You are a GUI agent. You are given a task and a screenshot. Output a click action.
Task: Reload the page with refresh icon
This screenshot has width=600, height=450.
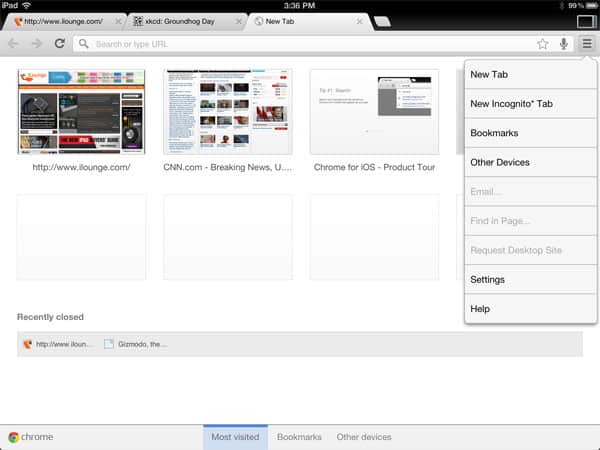[60, 43]
